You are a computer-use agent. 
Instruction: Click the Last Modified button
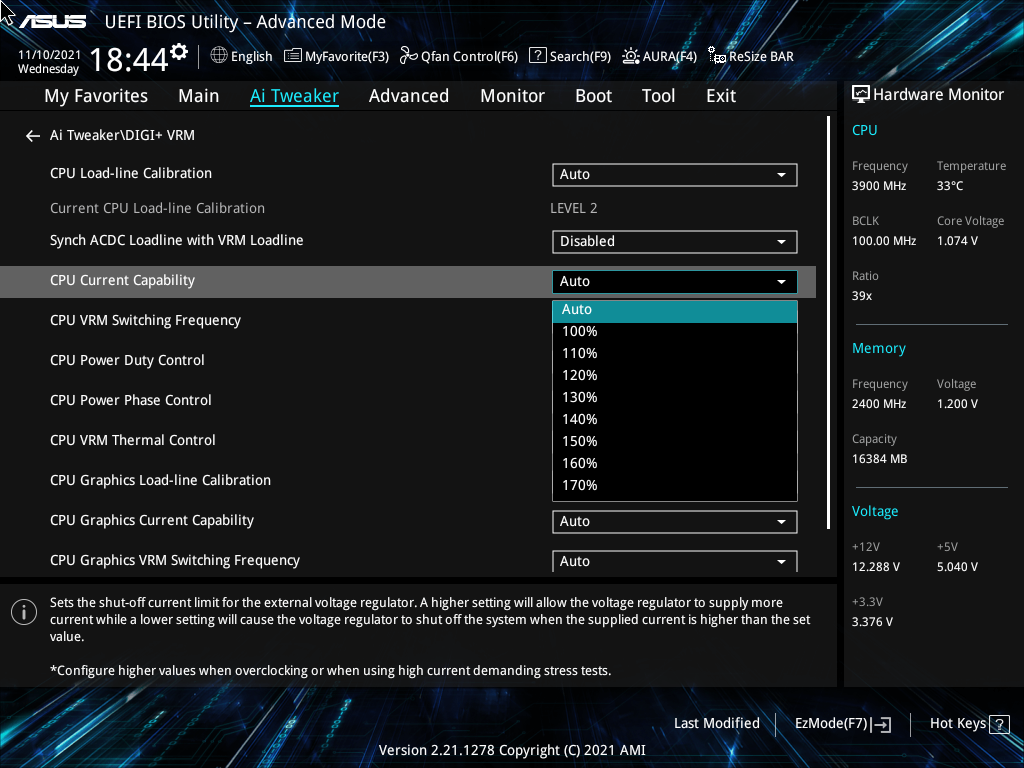pos(716,724)
